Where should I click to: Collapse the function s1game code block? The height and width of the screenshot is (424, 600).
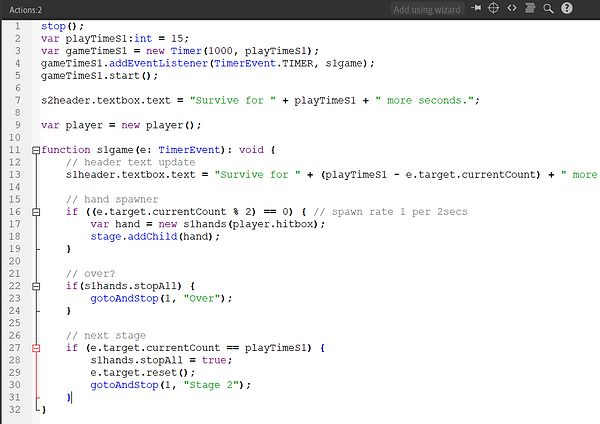pos(36,150)
